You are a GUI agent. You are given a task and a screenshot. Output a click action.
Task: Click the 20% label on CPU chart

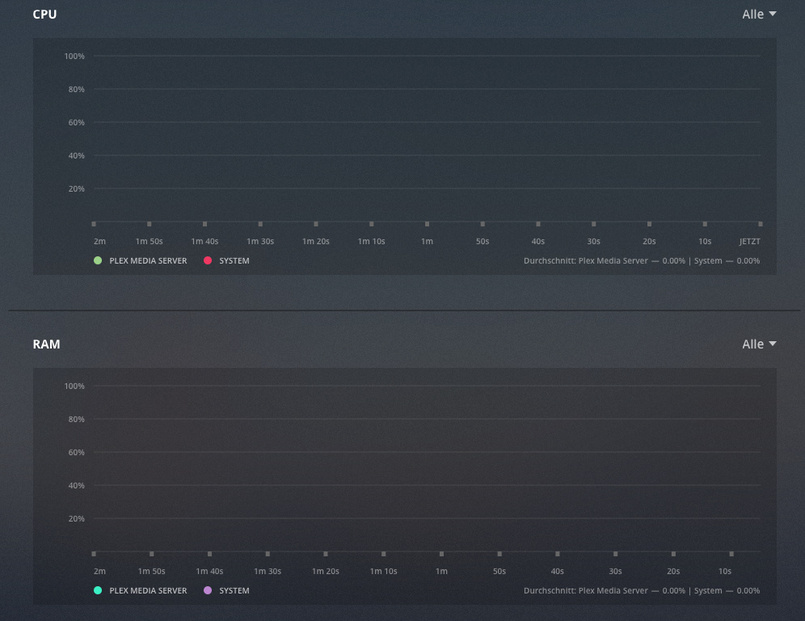click(x=76, y=189)
